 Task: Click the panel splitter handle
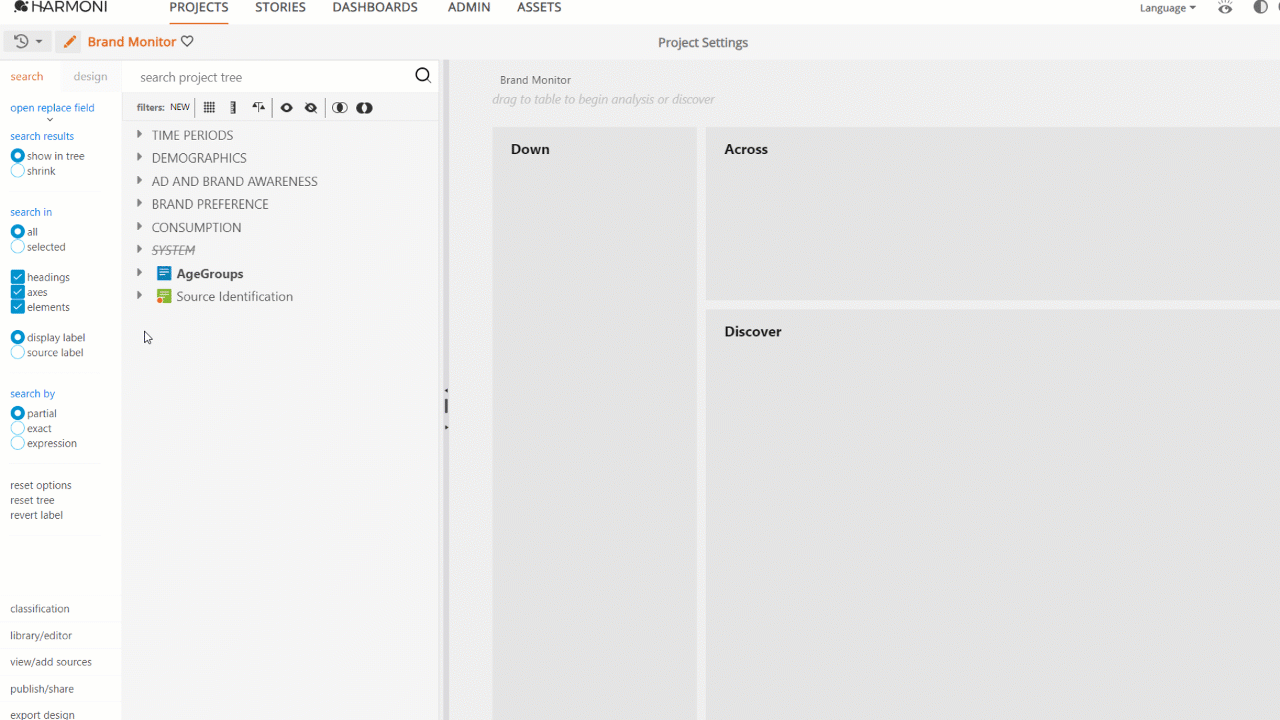446,406
